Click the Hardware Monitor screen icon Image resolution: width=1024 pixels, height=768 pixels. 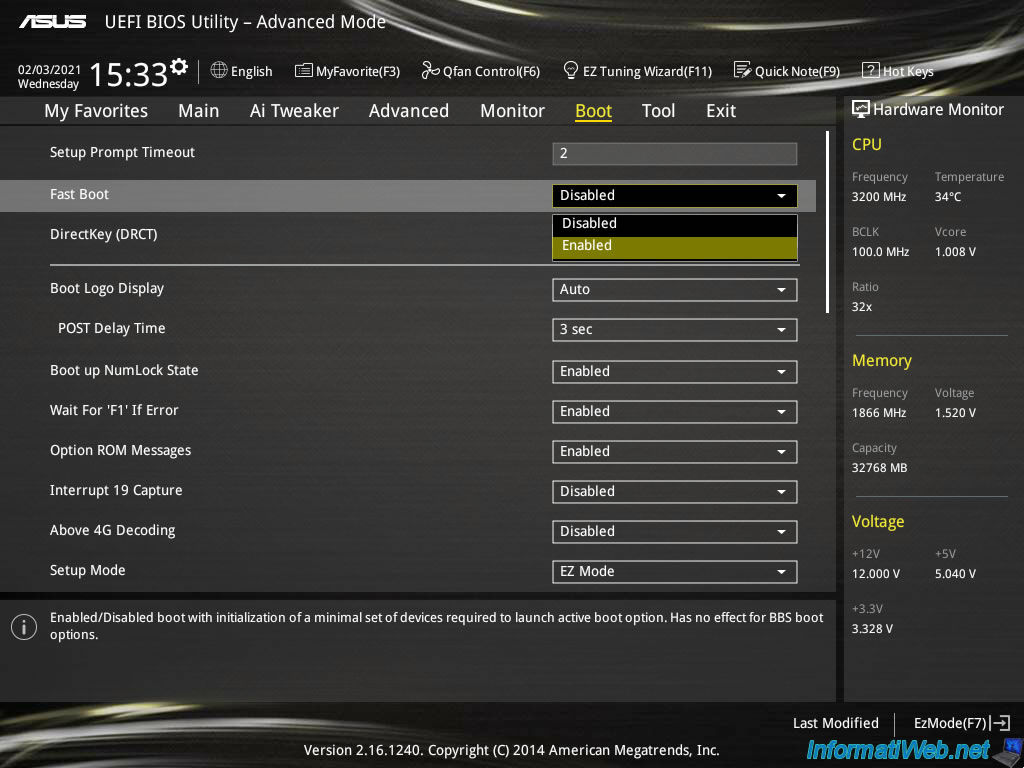(x=861, y=109)
